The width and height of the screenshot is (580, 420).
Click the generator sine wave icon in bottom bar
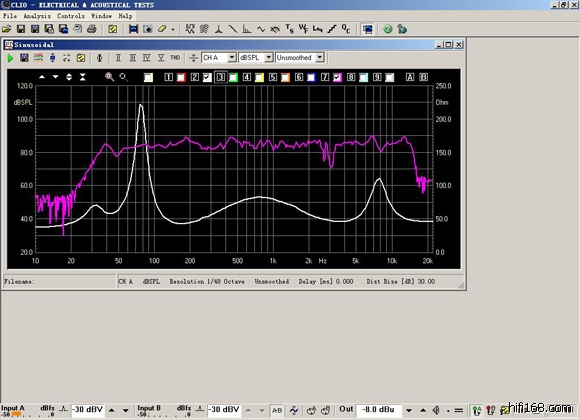coord(294,410)
